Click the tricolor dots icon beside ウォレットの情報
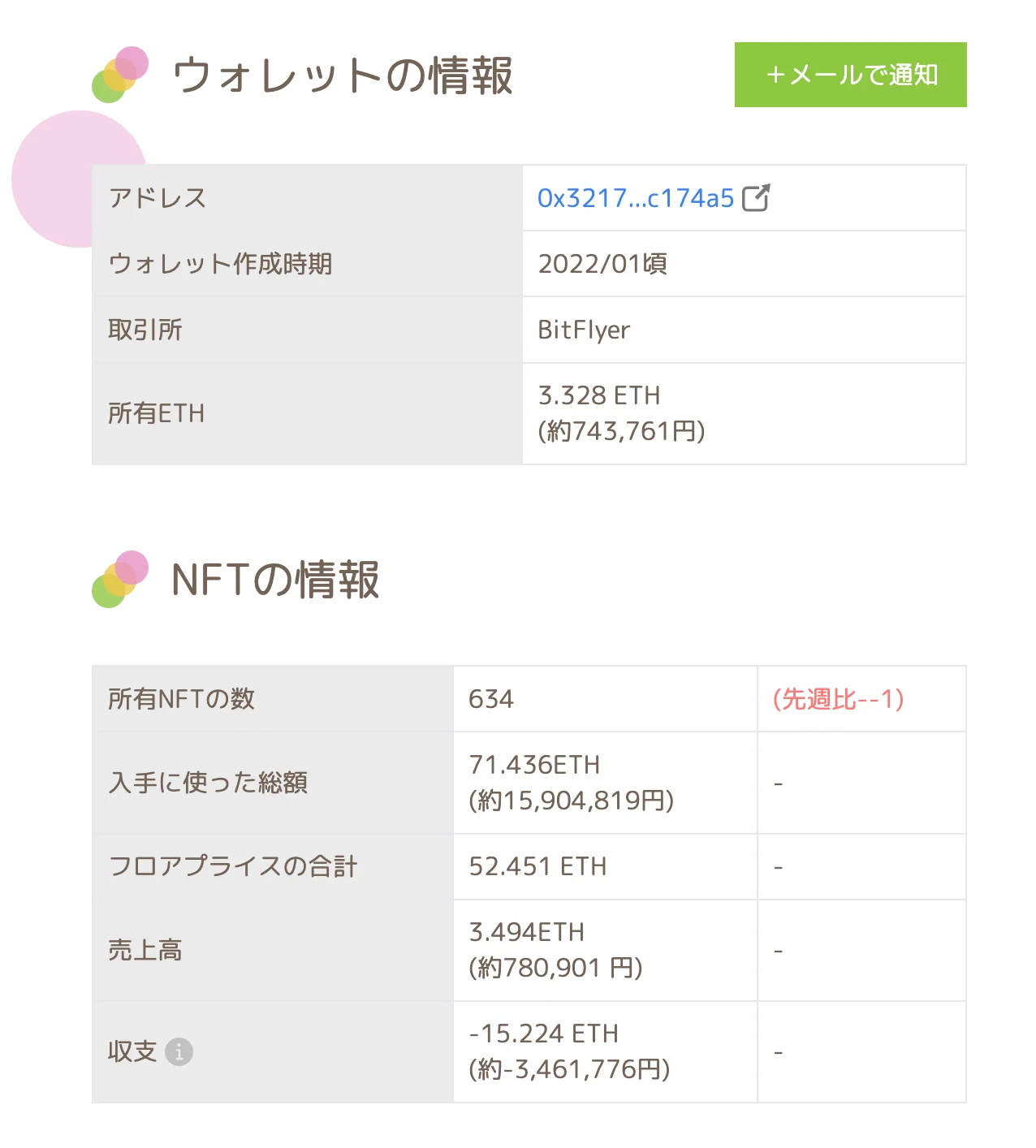The image size is (1036, 1148). point(120,75)
